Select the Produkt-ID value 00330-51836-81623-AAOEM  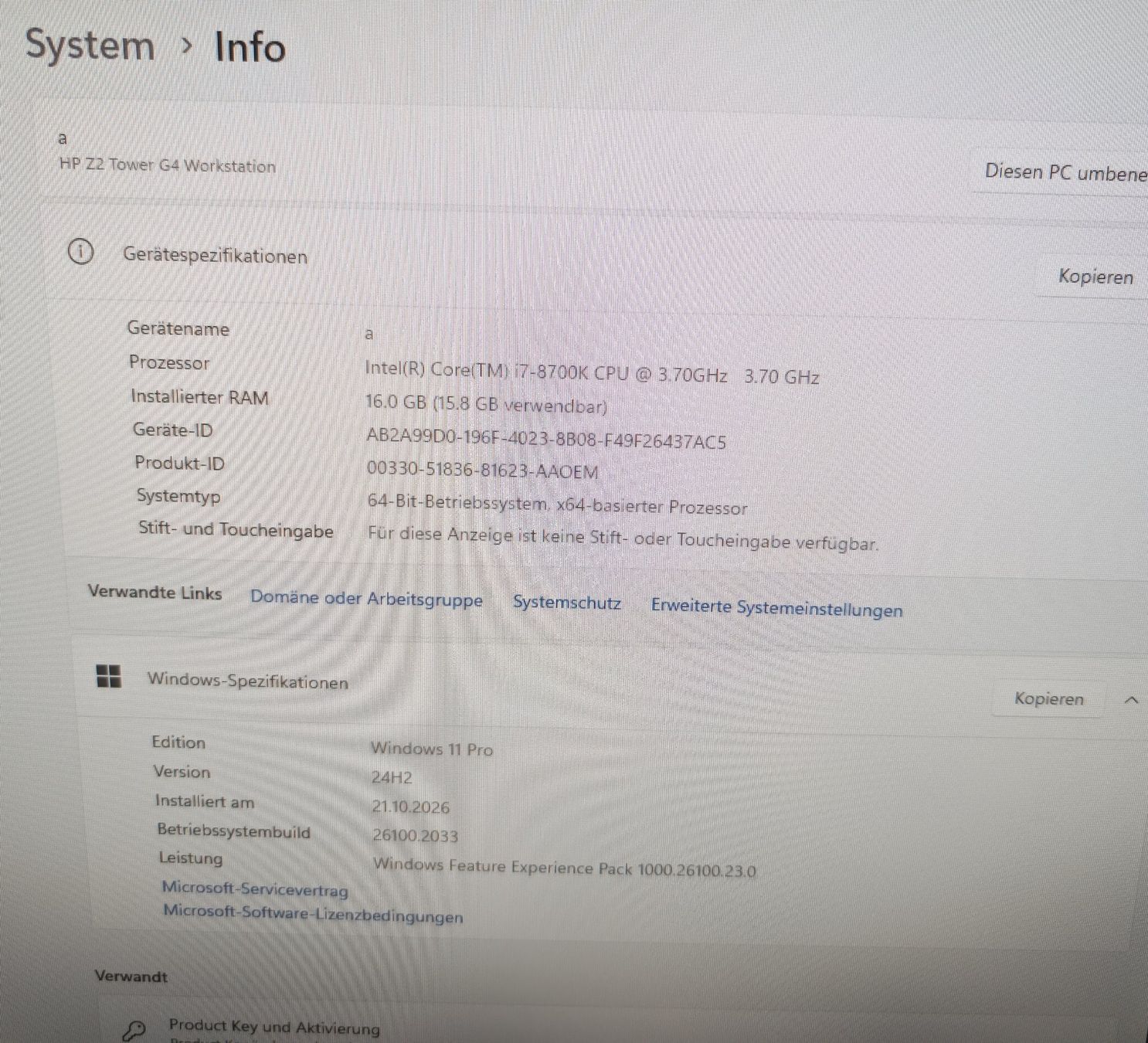[482, 470]
